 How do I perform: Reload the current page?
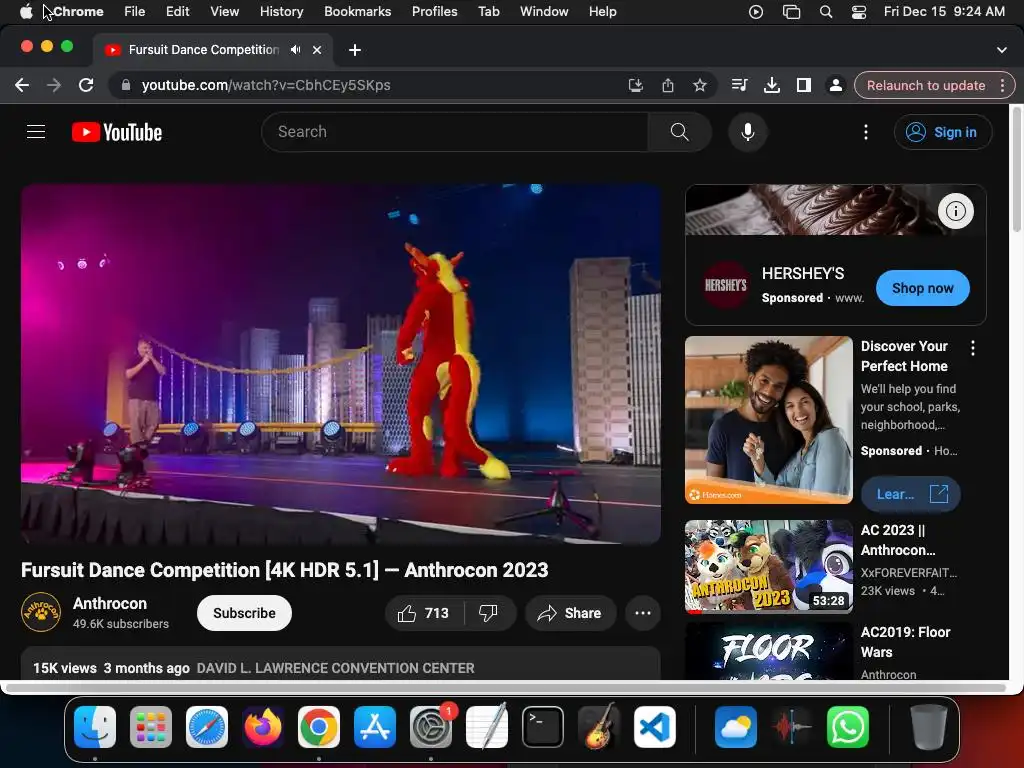(x=86, y=85)
